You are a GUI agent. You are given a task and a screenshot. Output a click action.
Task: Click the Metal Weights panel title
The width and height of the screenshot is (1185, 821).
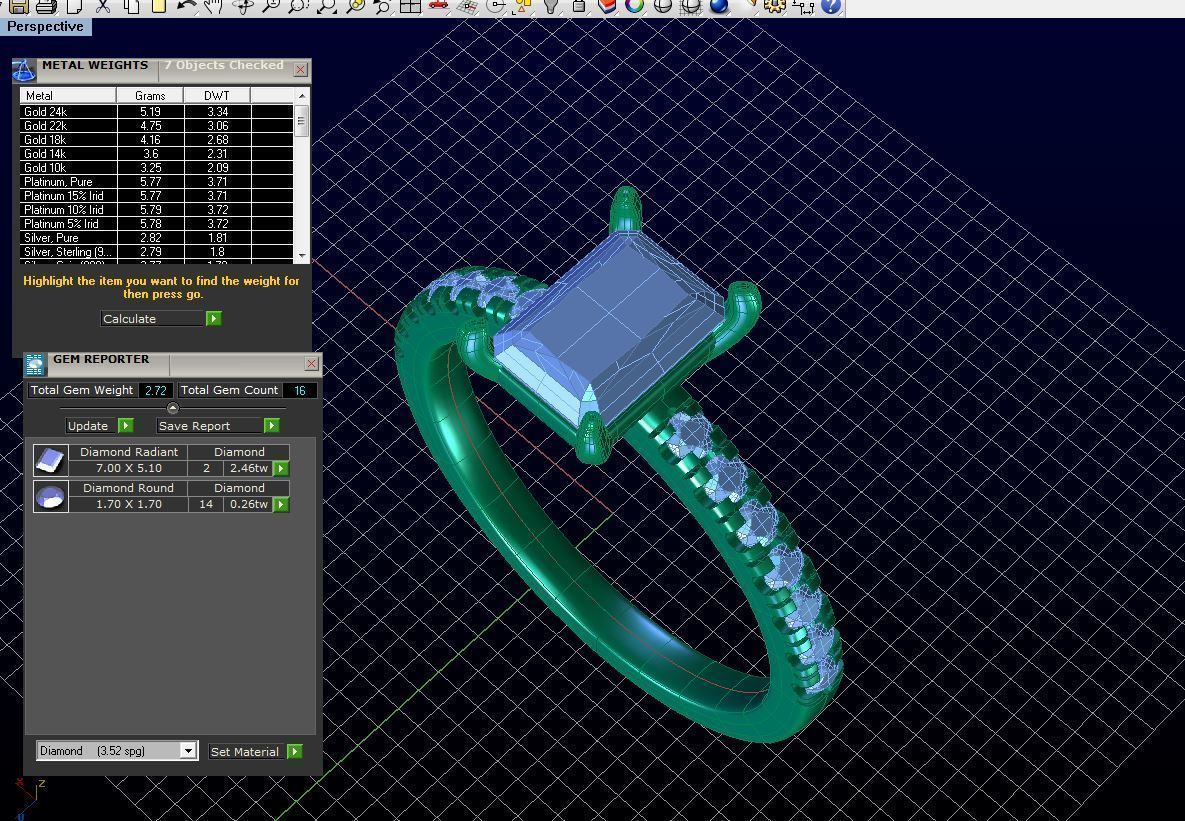tap(95, 65)
